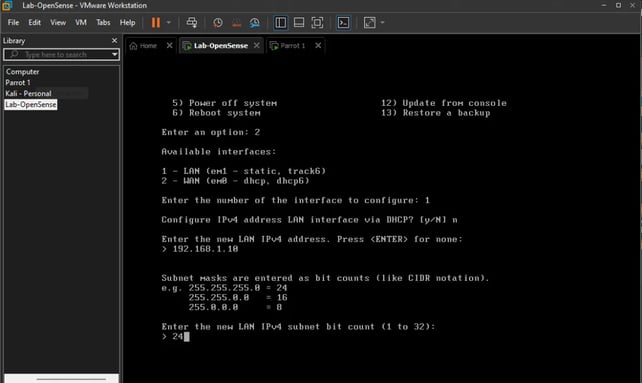Close the Home tab
This screenshot has width=642, height=383.
tap(170, 45)
